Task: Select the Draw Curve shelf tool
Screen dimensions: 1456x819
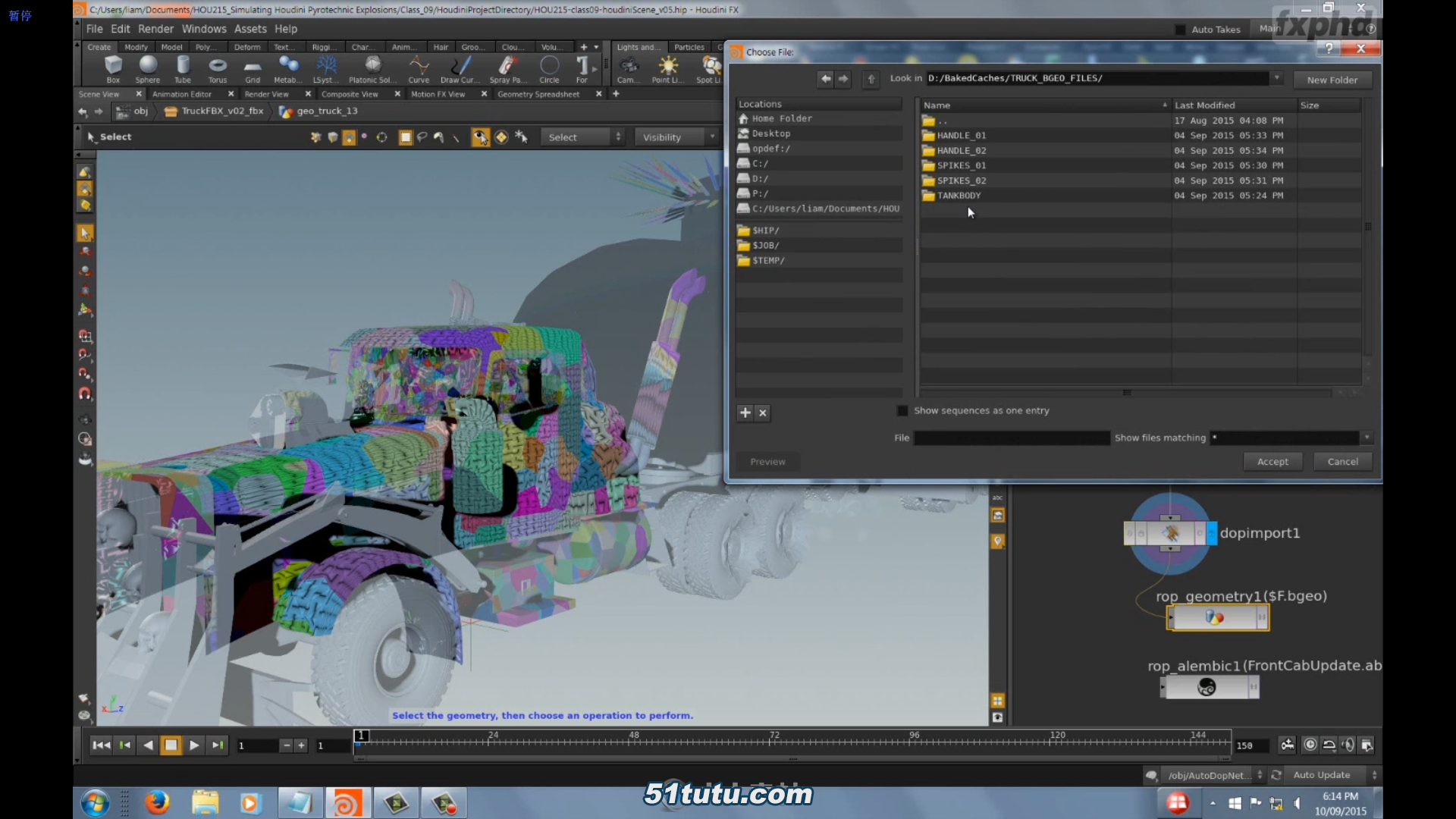Action: (x=460, y=69)
